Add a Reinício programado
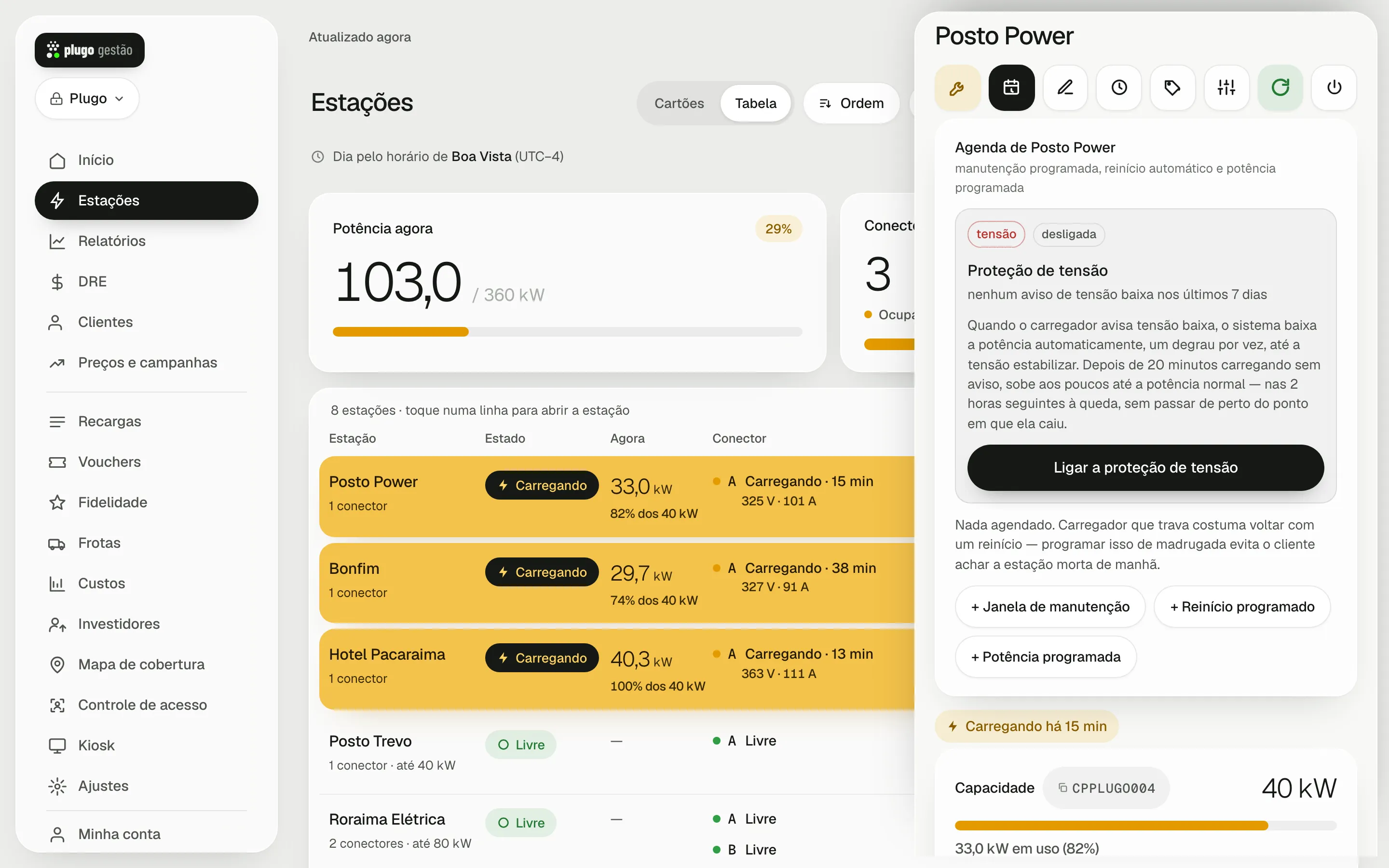Image resolution: width=1389 pixels, height=868 pixels. click(x=1242, y=607)
